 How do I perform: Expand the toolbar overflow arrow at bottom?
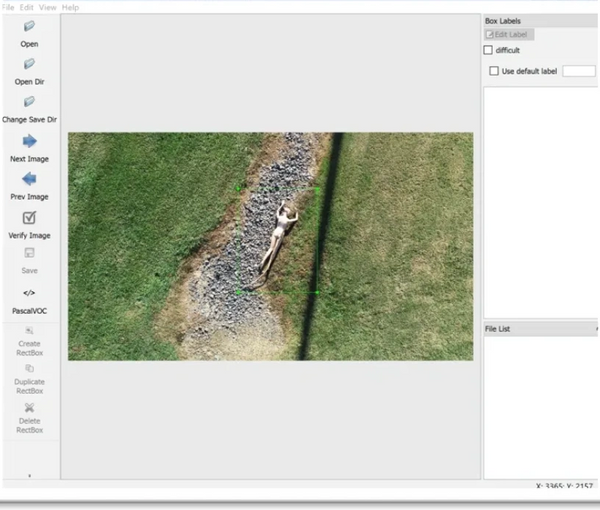click(x=29, y=477)
